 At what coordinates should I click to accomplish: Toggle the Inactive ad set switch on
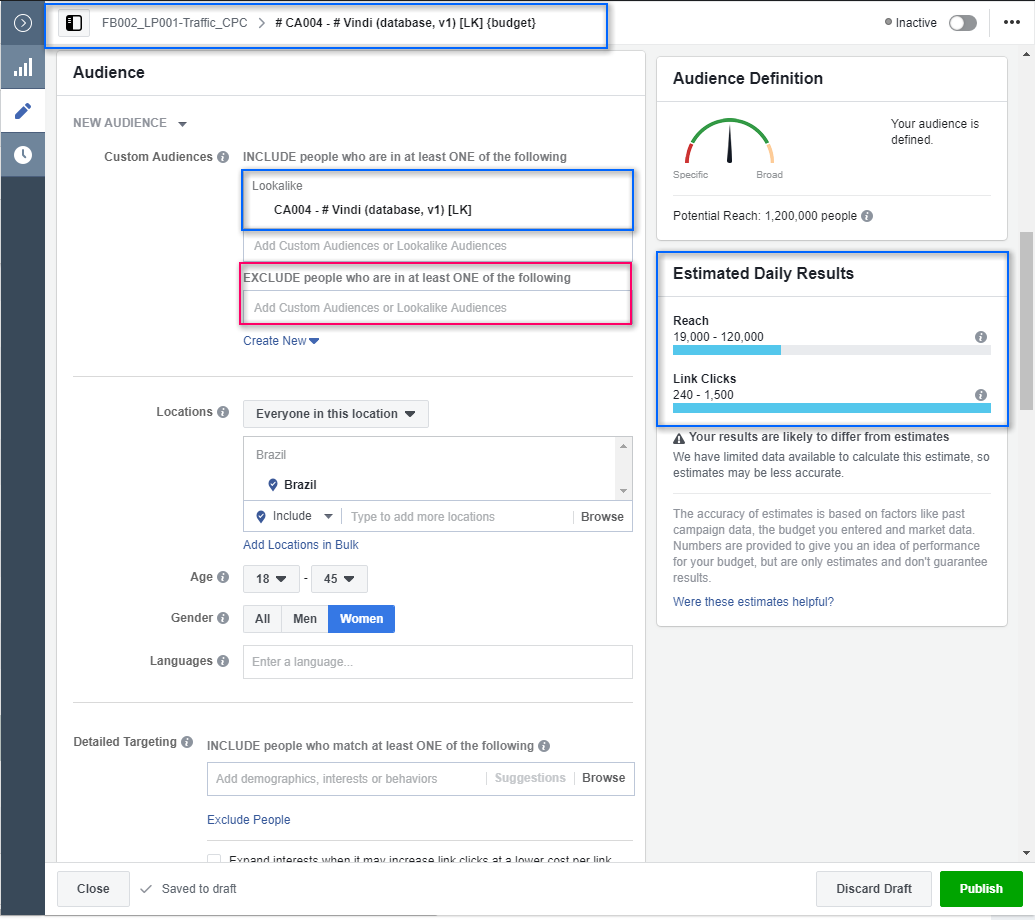[x=962, y=23]
